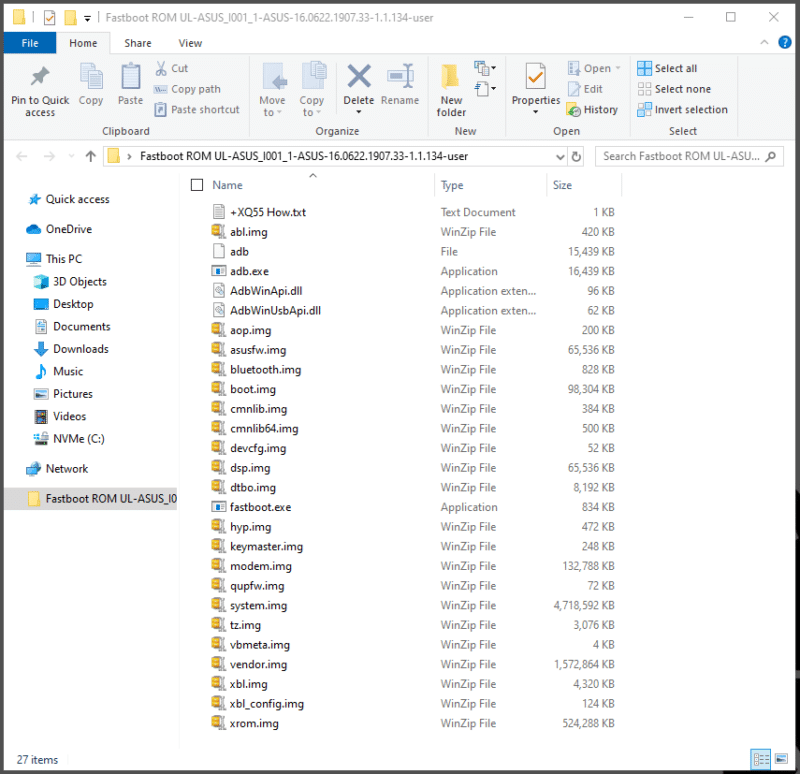The height and width of the screenshot is (774, 800).
Task: Open the File menu
Action: tap(30, 43)
